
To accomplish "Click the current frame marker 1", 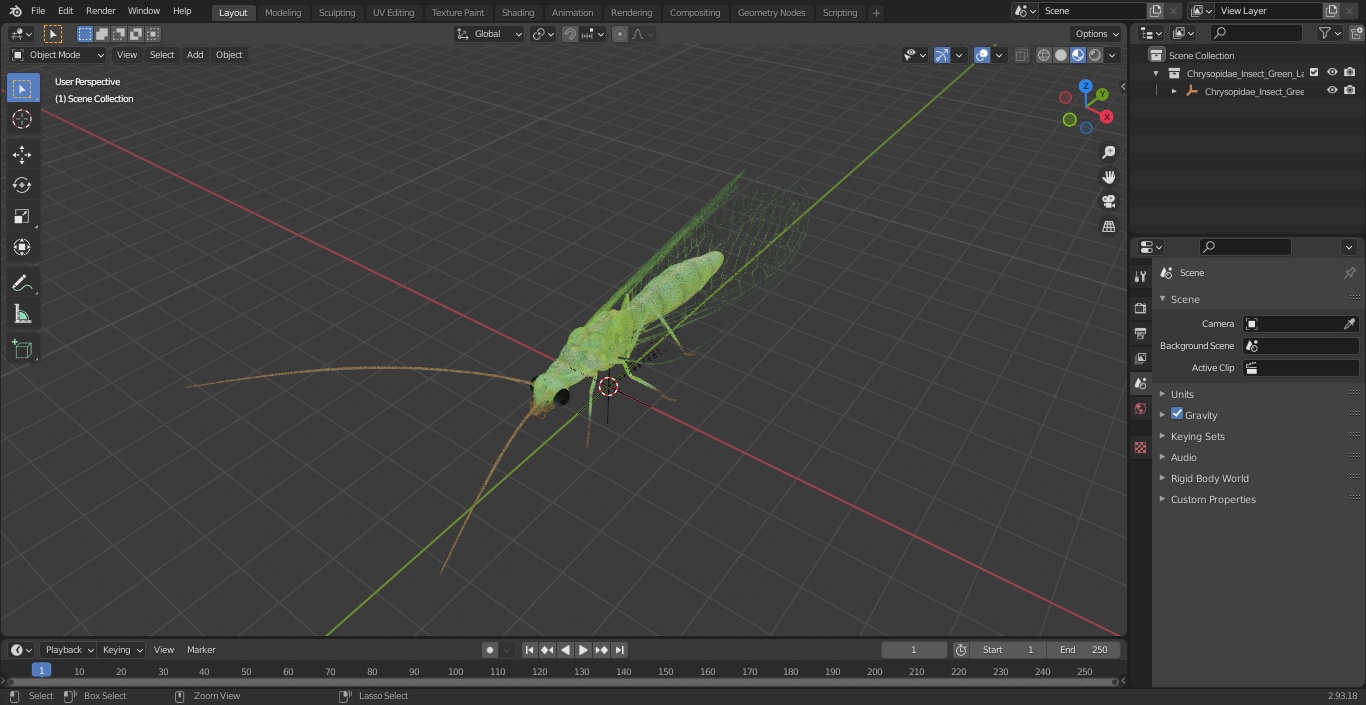I will (x=41, y=670).
